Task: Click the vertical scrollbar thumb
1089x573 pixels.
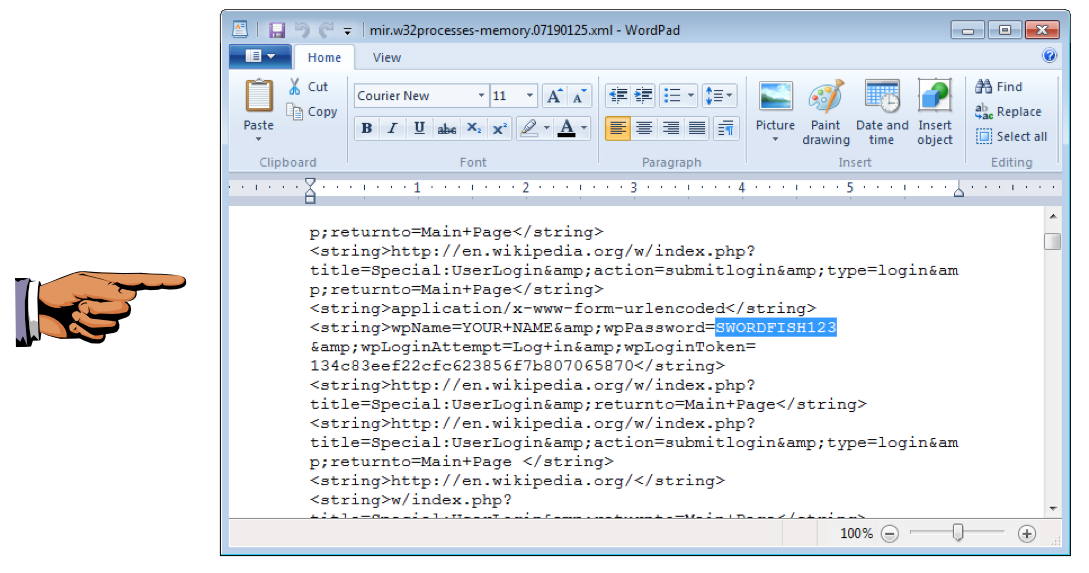Action: coord(1053,242)
